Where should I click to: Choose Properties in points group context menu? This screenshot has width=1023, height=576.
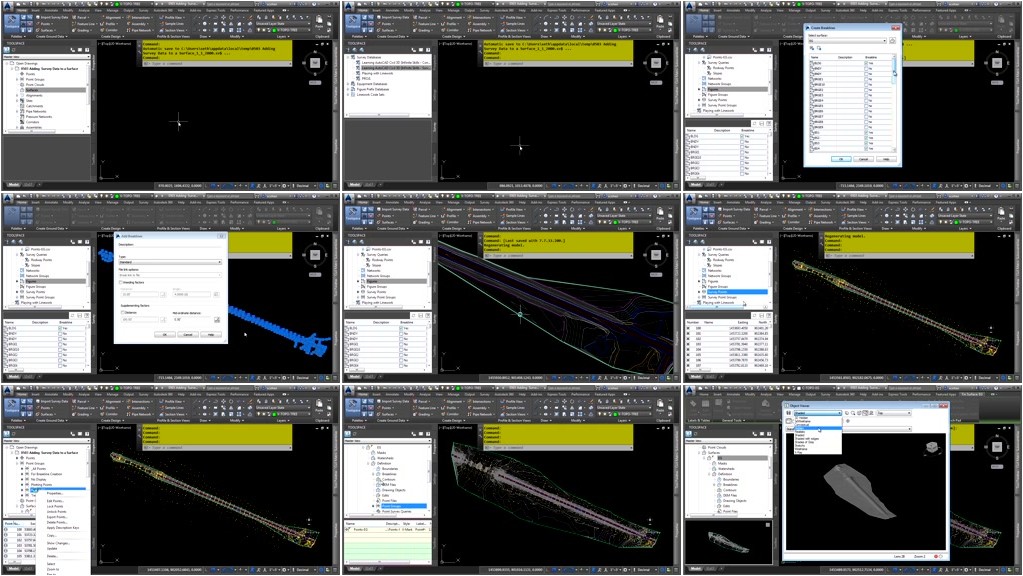(55, 493)
